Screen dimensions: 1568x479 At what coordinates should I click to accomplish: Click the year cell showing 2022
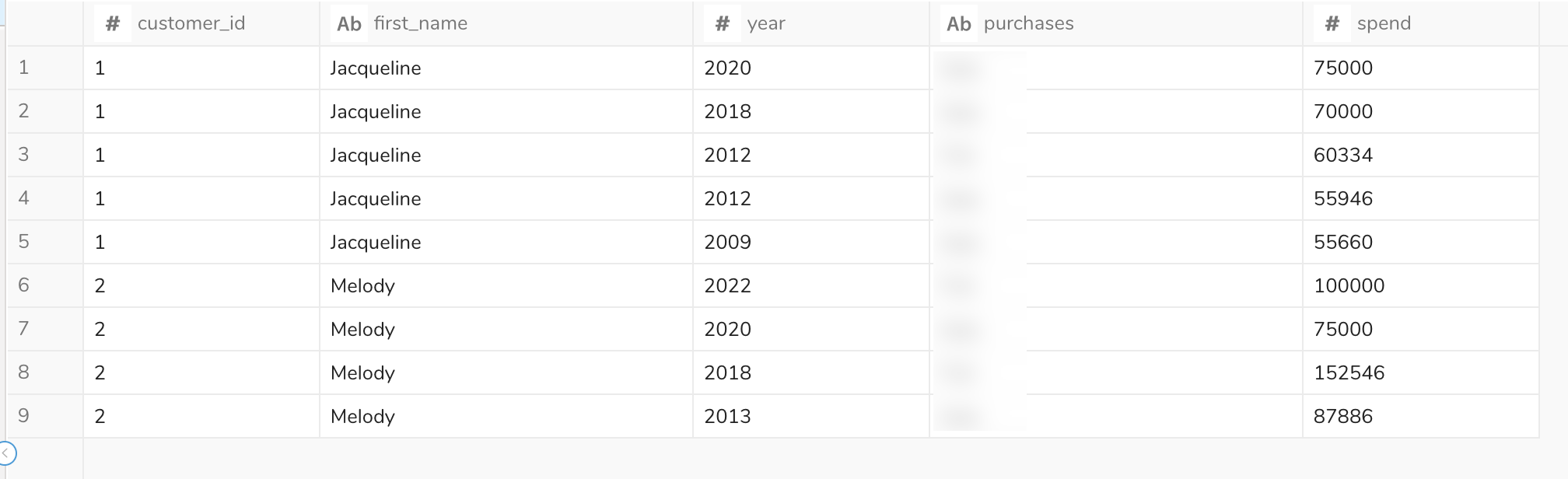[728, 285]
